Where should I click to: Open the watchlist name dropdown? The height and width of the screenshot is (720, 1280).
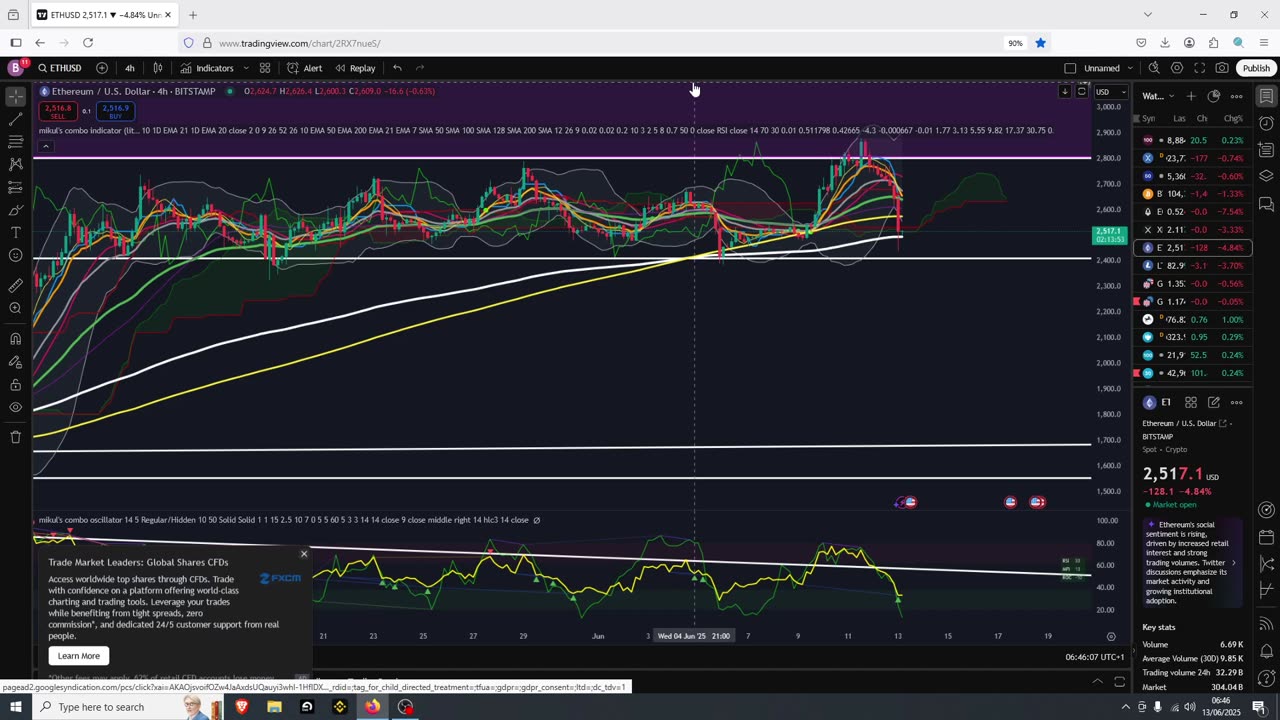[x=1158, y=96]
